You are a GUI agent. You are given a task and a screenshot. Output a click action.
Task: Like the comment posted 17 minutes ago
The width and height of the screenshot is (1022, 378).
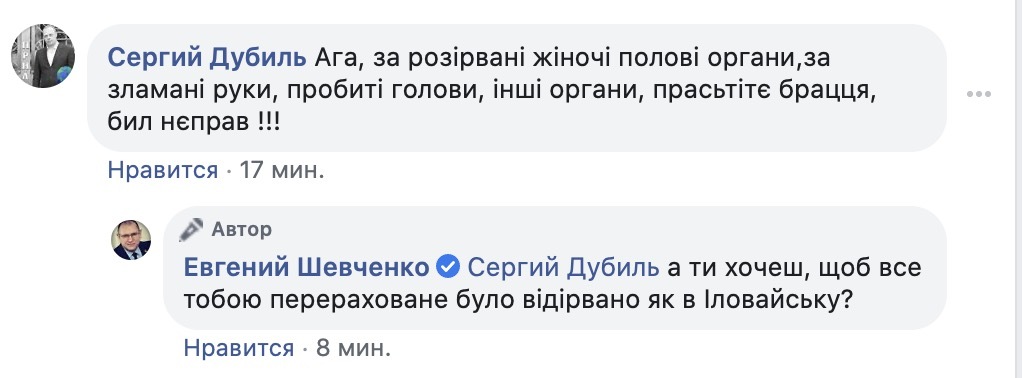pyautogui.click(x=162, y=171)
